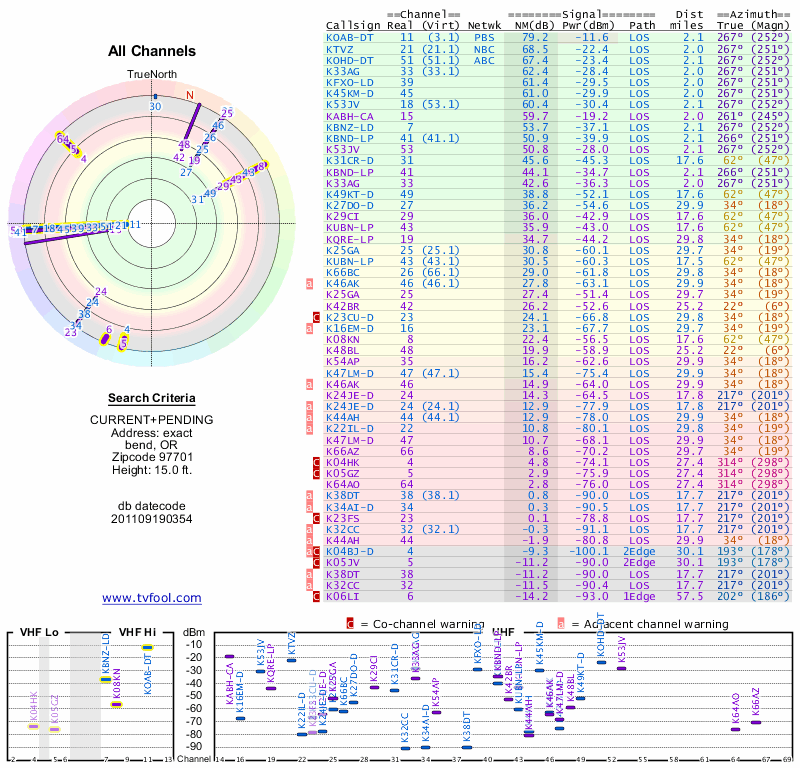The image size is (800, 768).
Task: Click the 79.2 NM(dB) value
Action: click(535, 38)
